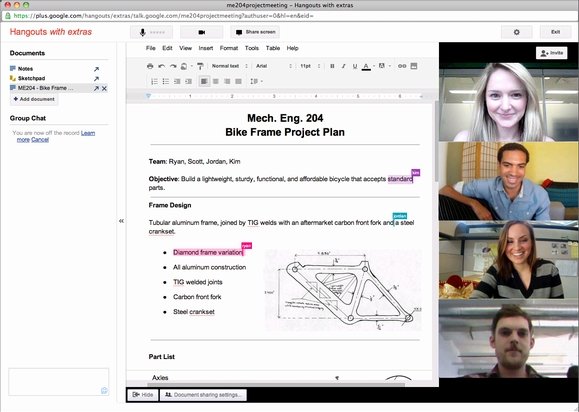Open the Table menu
Viewport: 579px width, 412px height.
(x=273, y=48)
